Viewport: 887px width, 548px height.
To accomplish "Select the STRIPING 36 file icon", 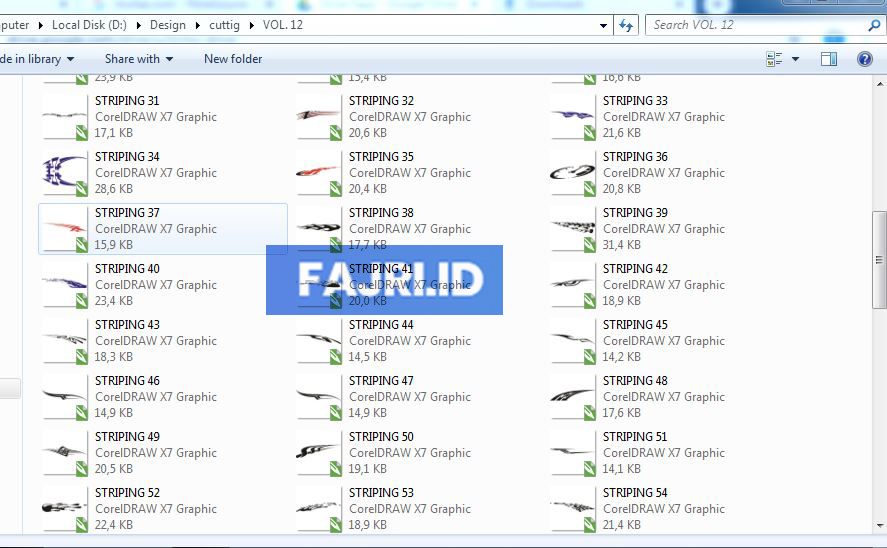I will (573, 173).
